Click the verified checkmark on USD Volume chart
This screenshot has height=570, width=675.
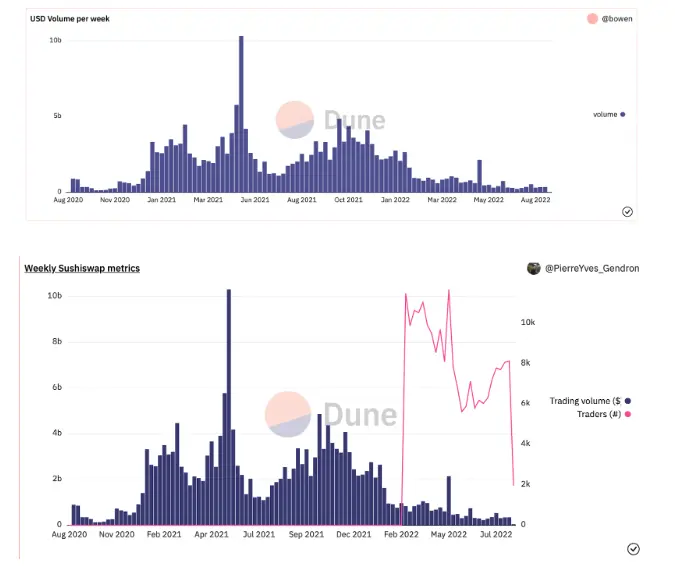pos(627,211)
